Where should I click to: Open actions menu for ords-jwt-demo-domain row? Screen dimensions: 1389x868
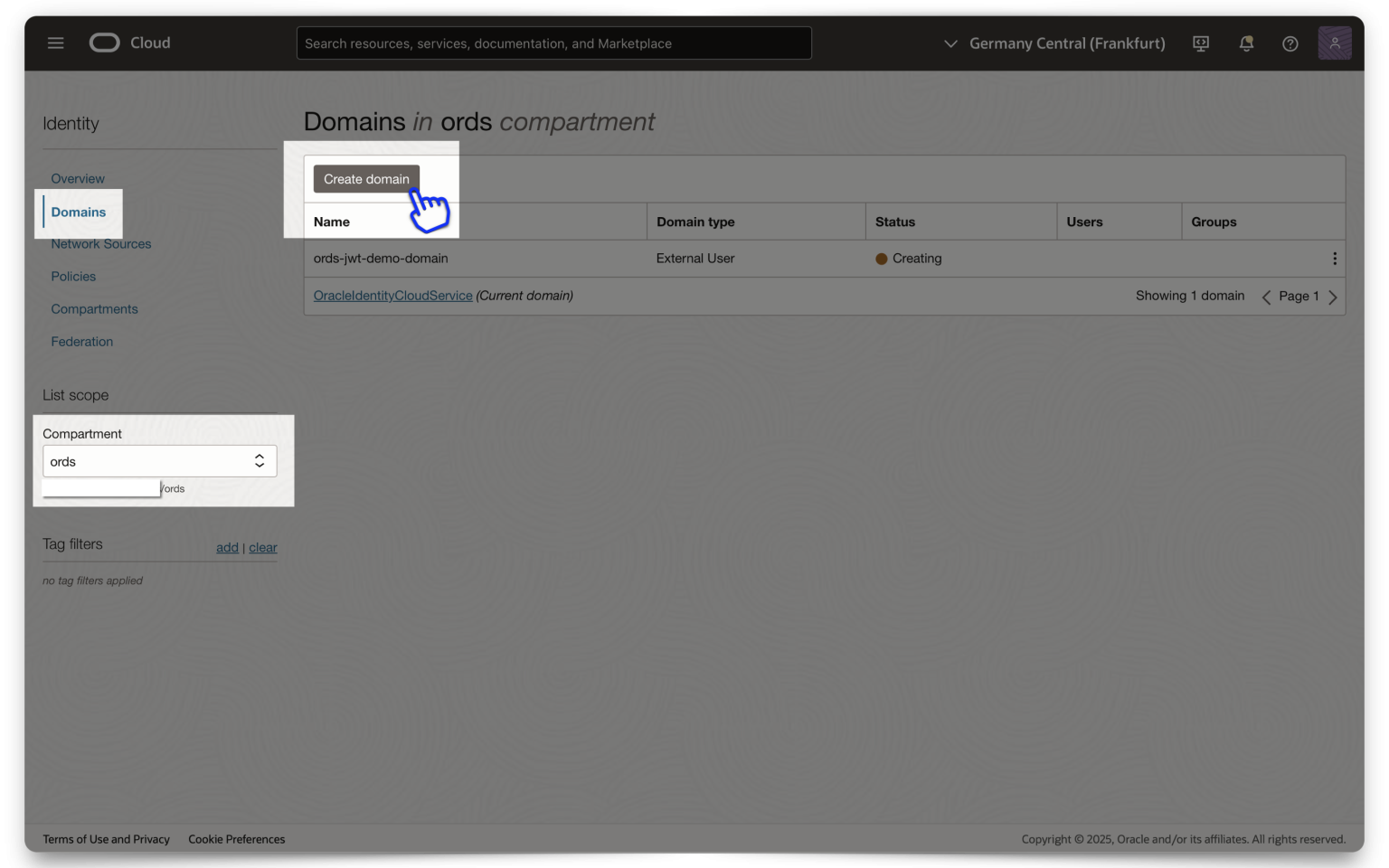1335,259
